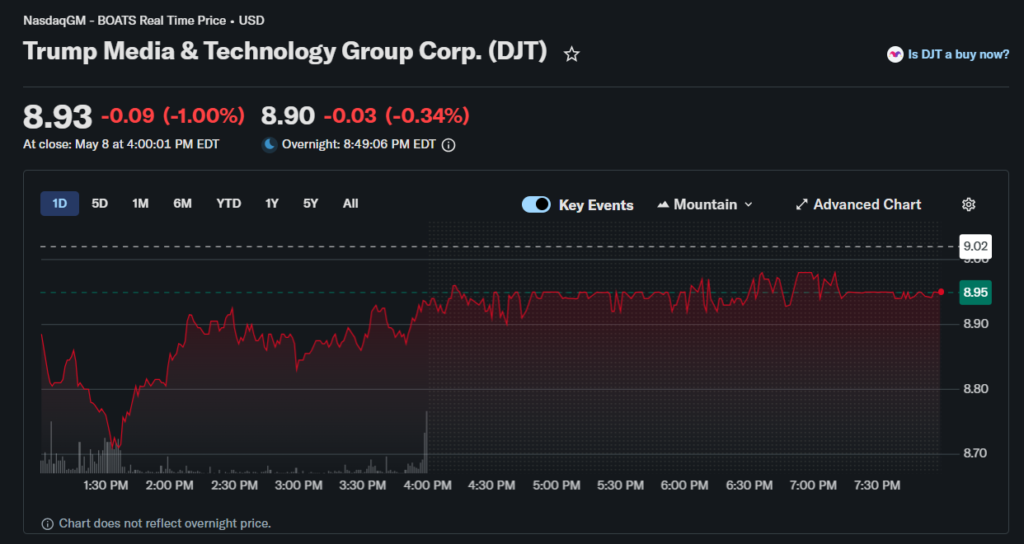This screenshot has width=1024, height=544.
Task: Click the Advanced Chart expand arrows icon
Action: (x=801, y=205)
